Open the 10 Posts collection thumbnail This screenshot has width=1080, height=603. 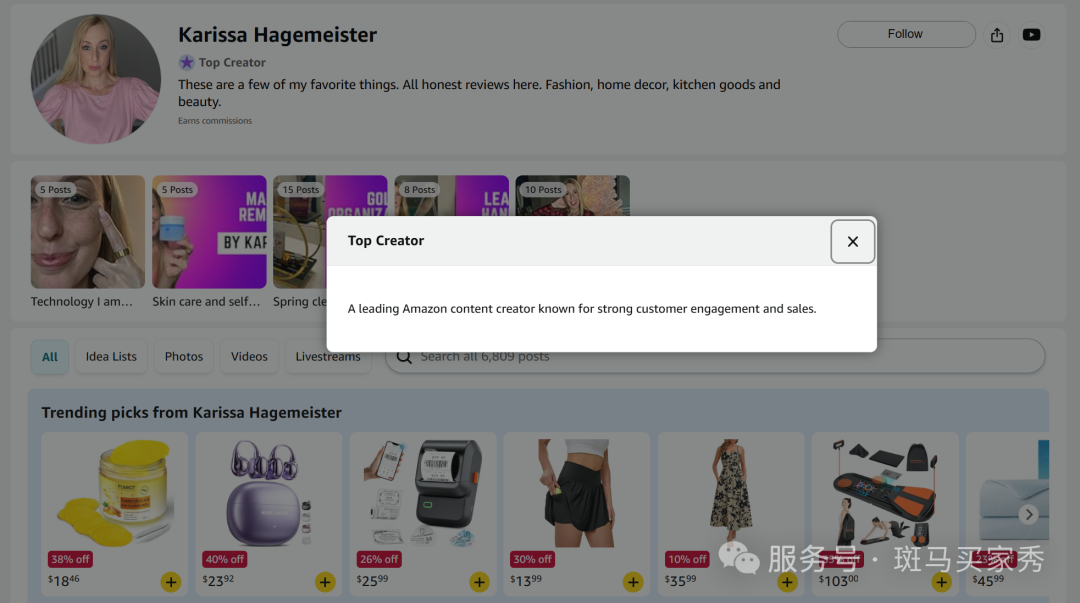(x=572, y=196)
